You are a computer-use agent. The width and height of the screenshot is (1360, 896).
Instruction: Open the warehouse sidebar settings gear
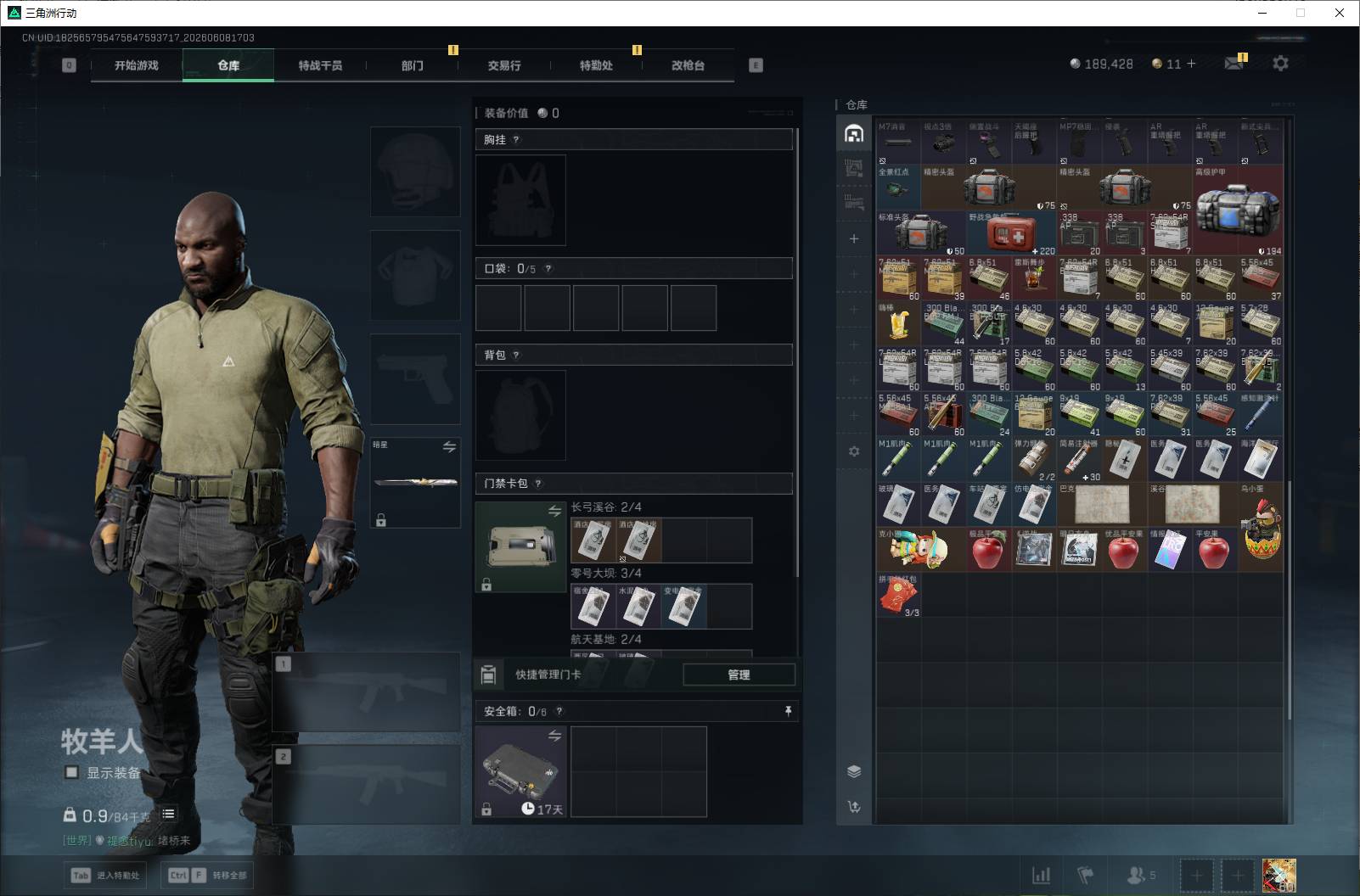[x=854, y=451]
